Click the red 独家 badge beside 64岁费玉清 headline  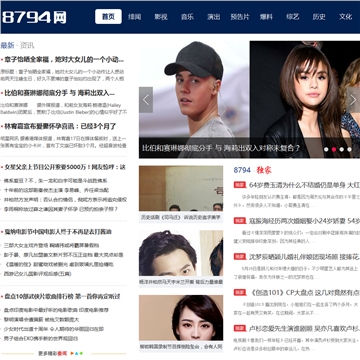(240, 185)
